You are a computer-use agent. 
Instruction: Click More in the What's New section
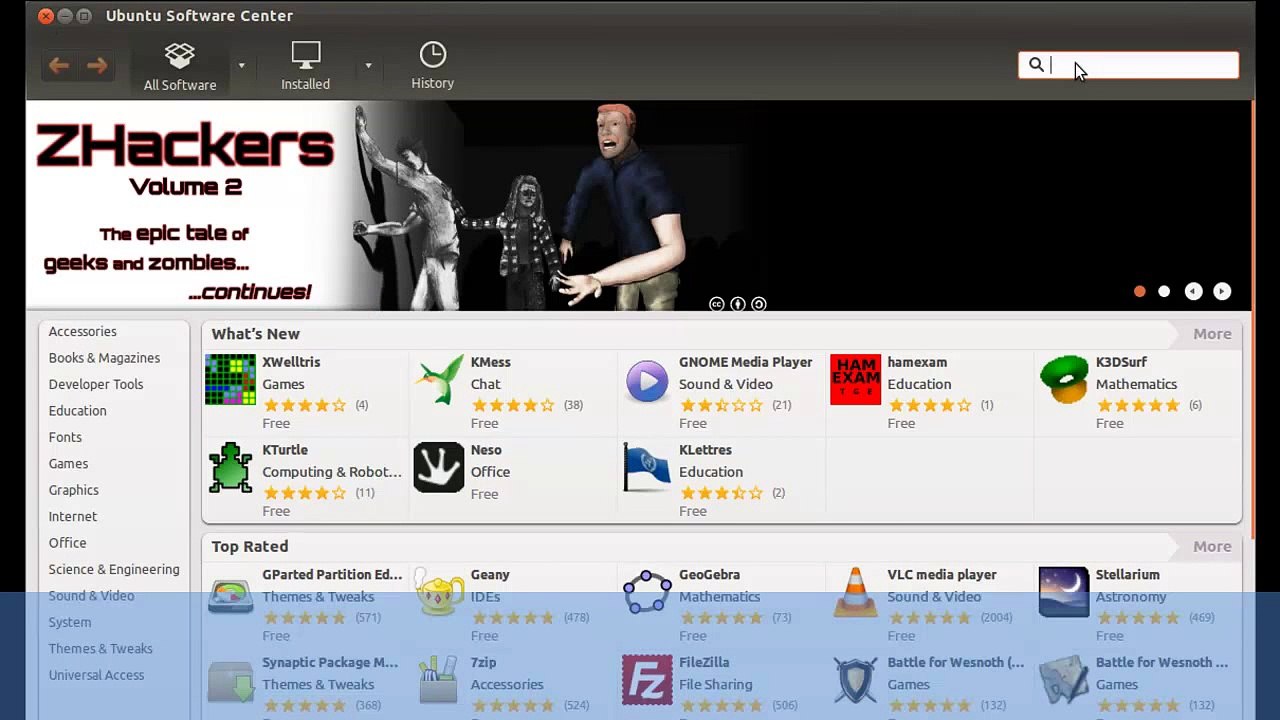point(1212,334)
